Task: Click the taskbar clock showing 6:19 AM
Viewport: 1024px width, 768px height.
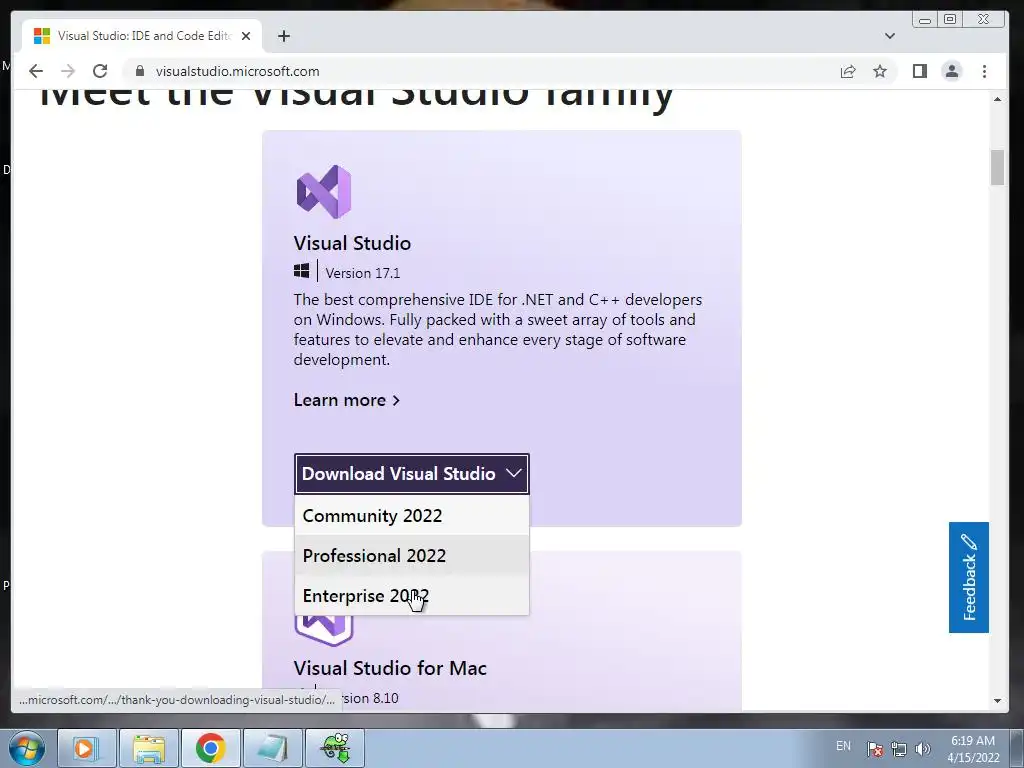Action: [973, 749]
